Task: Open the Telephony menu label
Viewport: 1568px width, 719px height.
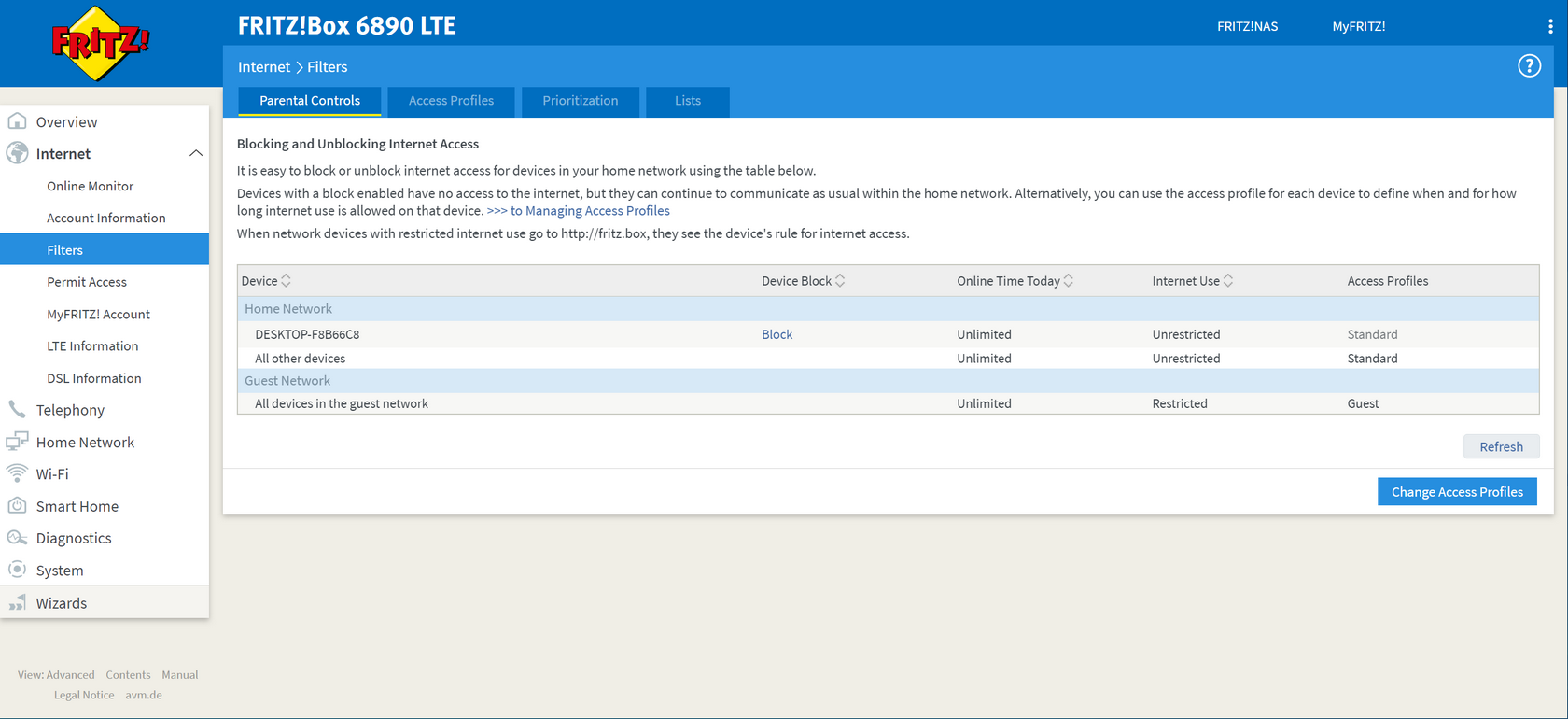Action: click(70, 410)
